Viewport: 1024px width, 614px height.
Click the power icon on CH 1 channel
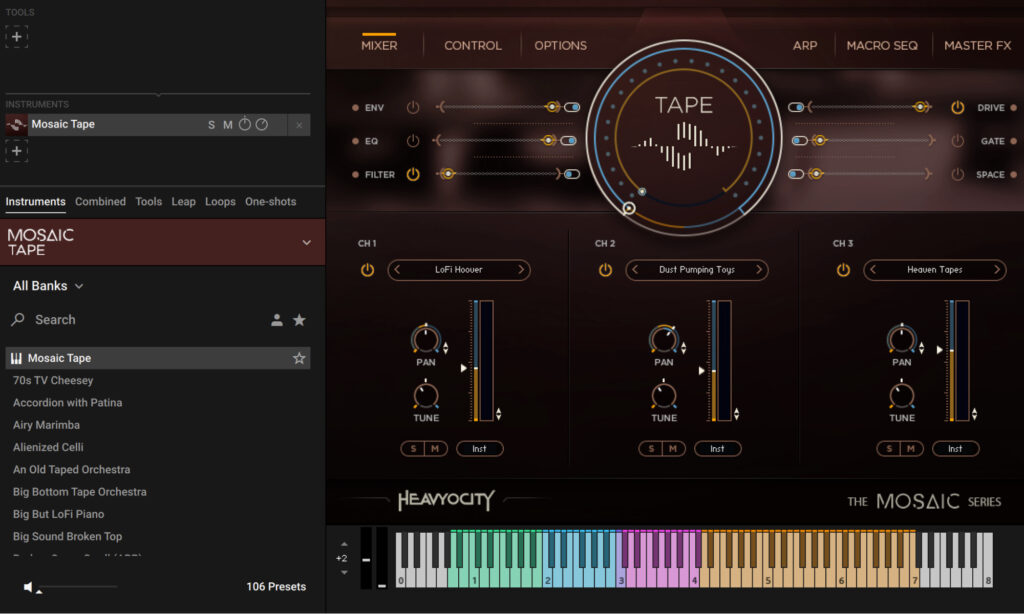tap(370, 269)
